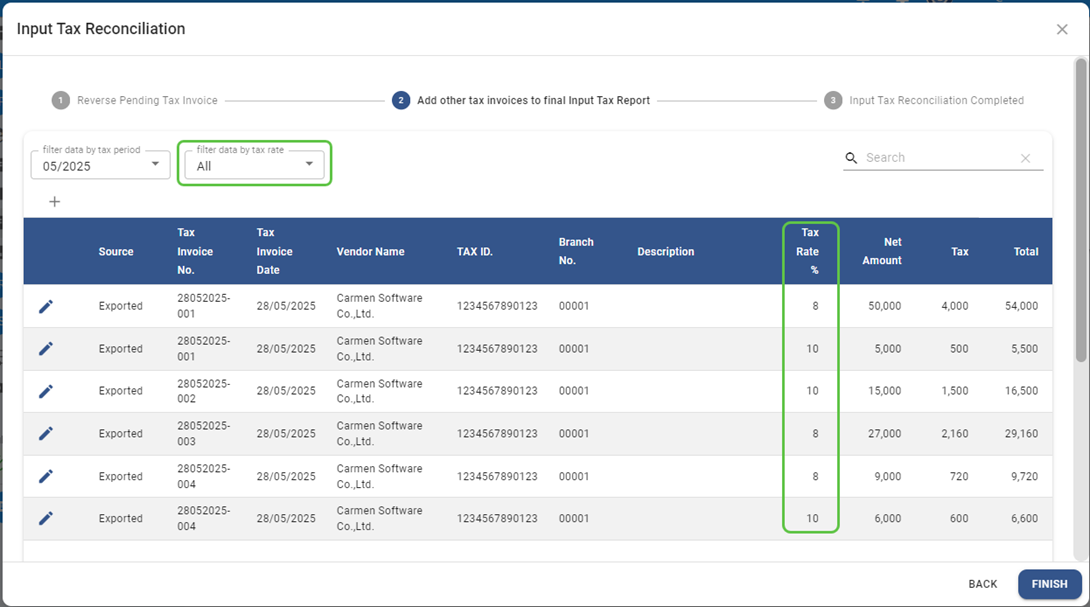Sort by Vendor Name column header

coord(370,252)
